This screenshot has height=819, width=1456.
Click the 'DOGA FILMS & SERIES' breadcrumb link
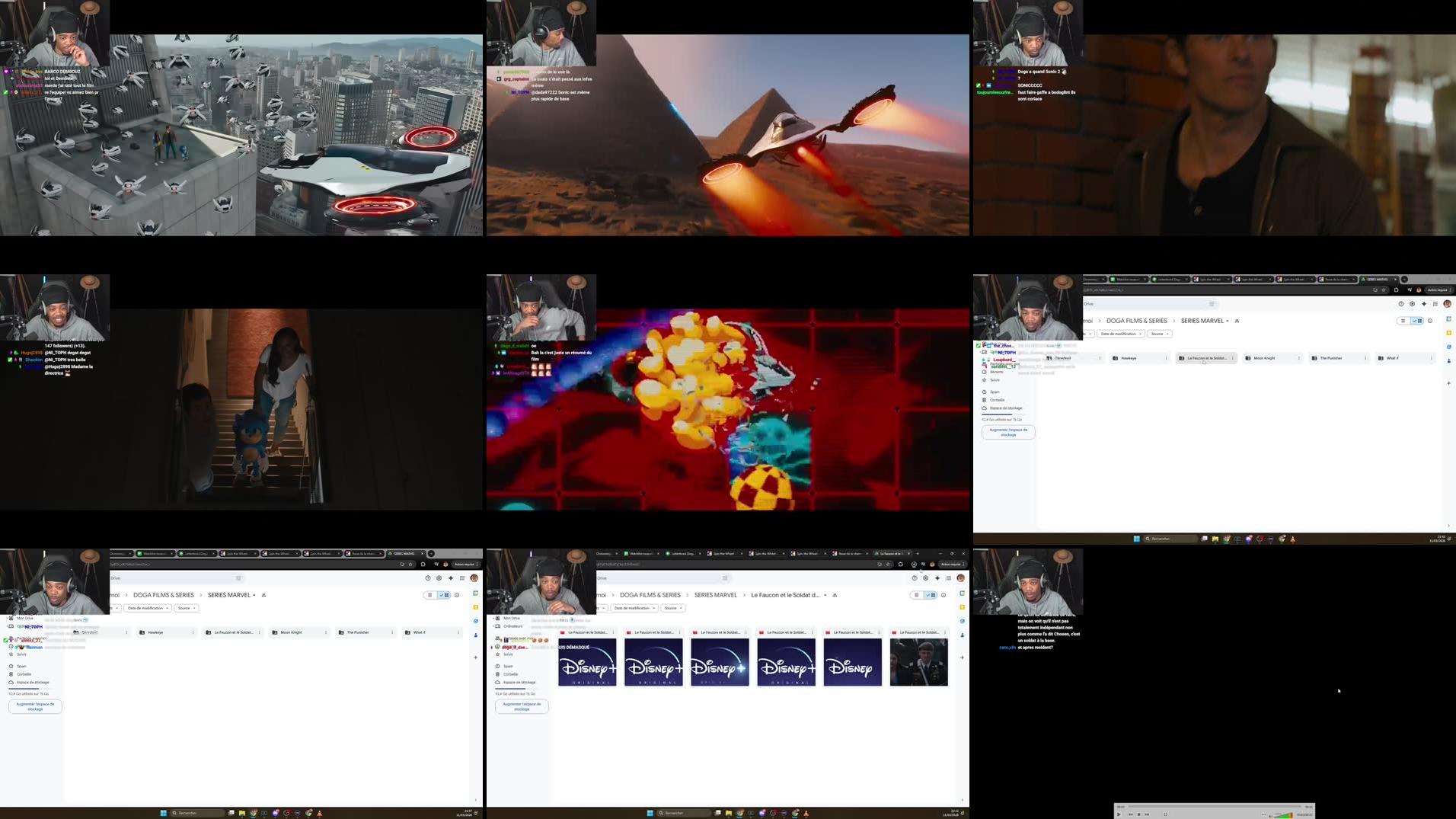[x=1137, y=321]
